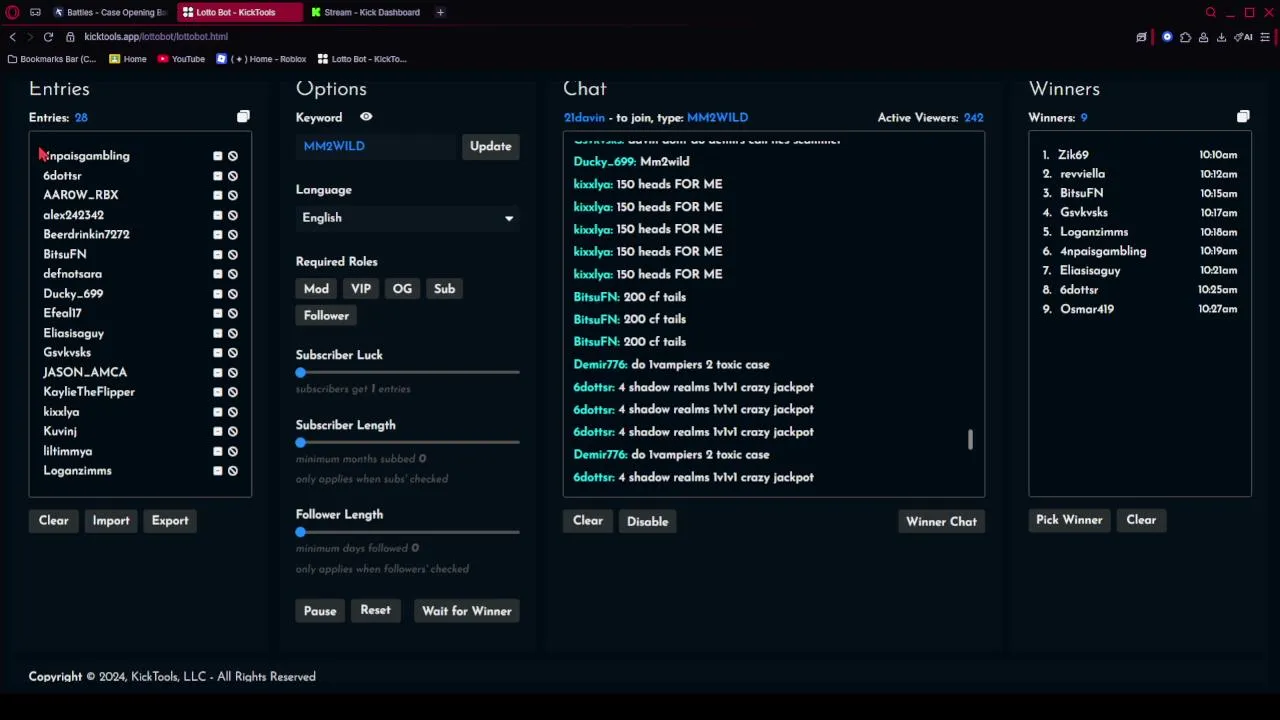
Task: Remove kixxlya entry with minus icon
Action: click(217, 412)
